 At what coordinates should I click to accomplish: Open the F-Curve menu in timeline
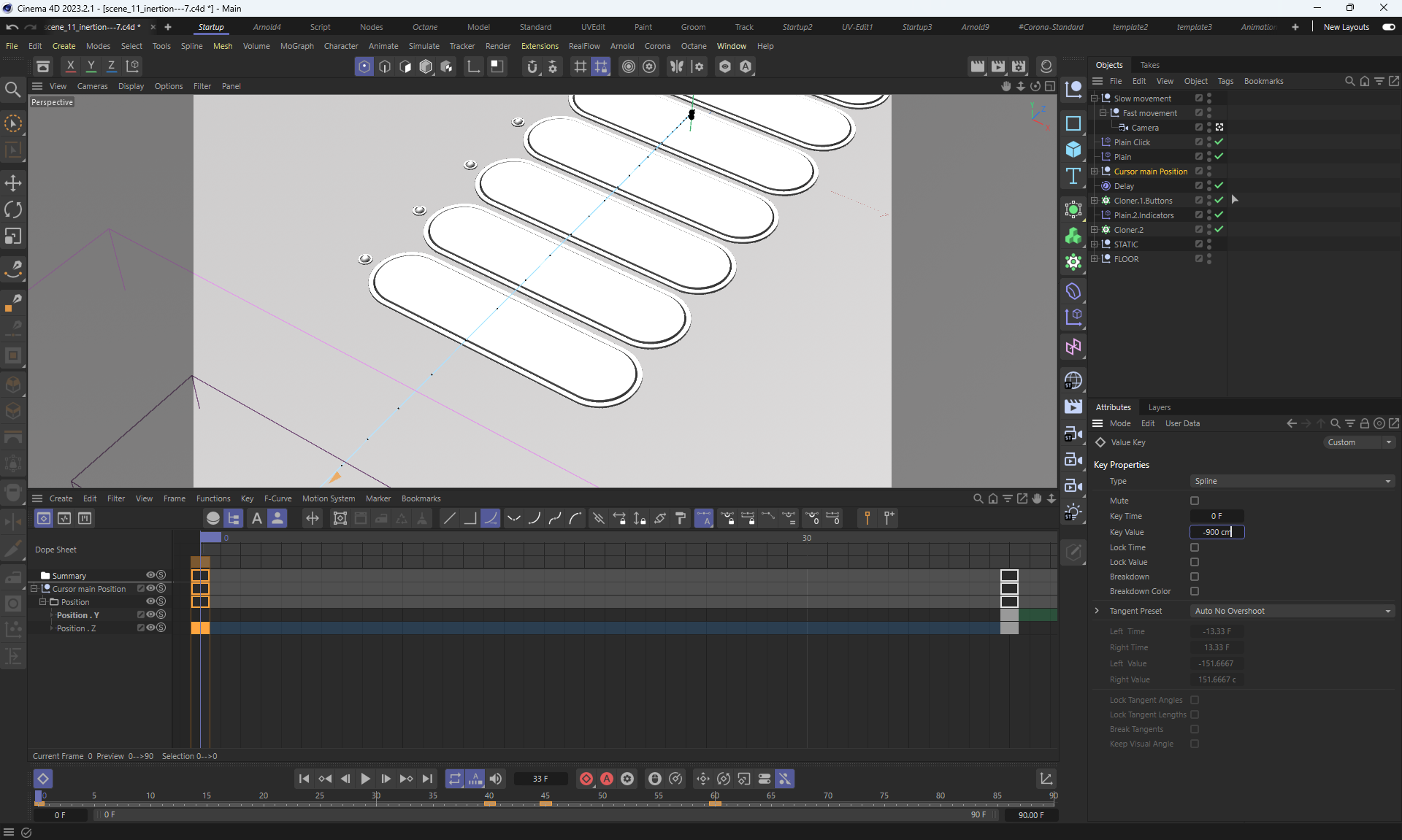[x=277, y=498]
